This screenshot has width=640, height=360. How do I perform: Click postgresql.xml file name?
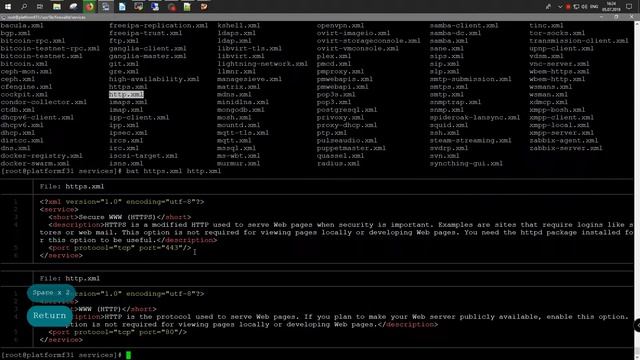347,110
